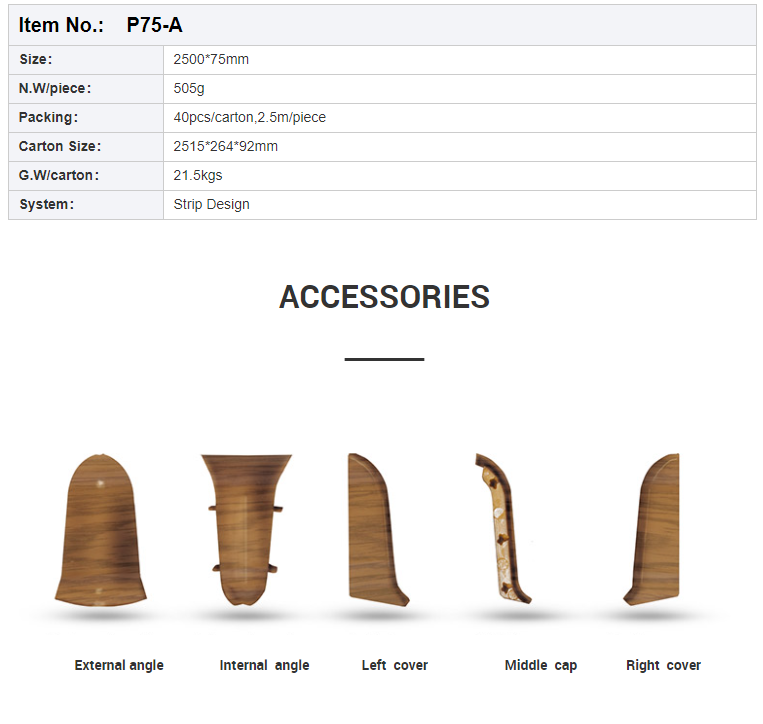Click the Right cover caption
763x724 pixels.
[663, 665]
